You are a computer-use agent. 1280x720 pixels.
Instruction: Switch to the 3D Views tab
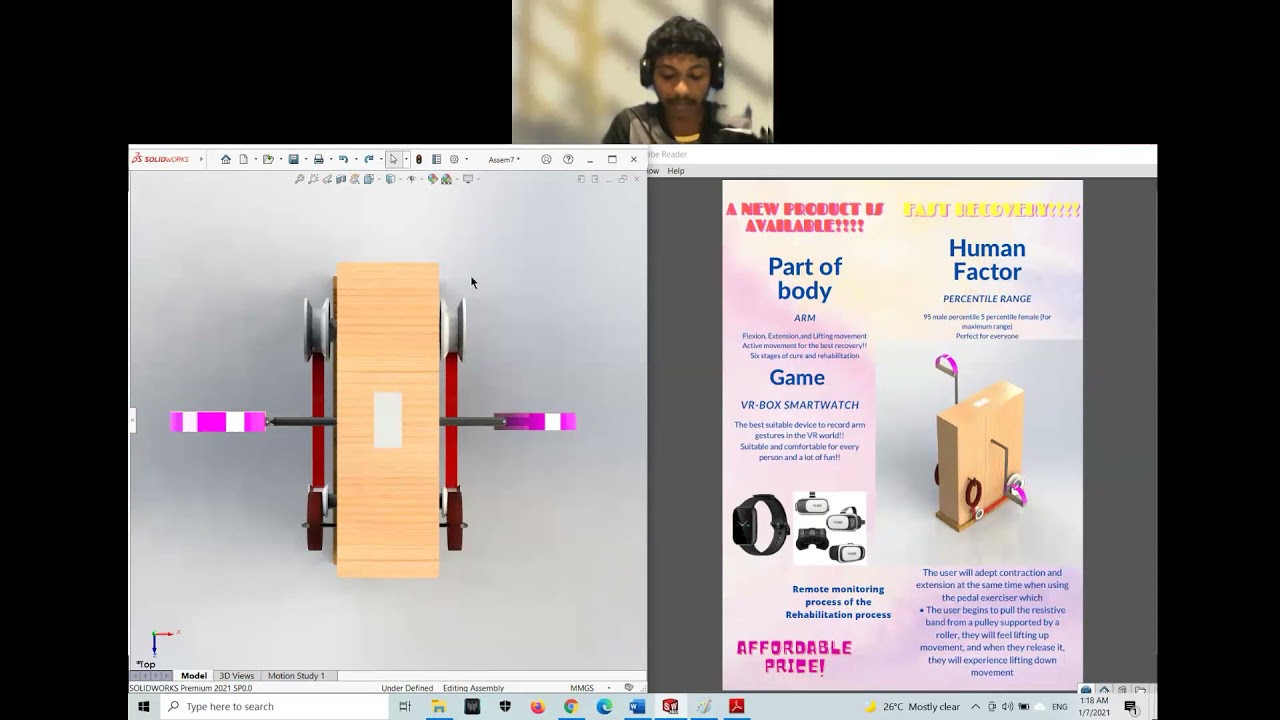coord(237,676)
